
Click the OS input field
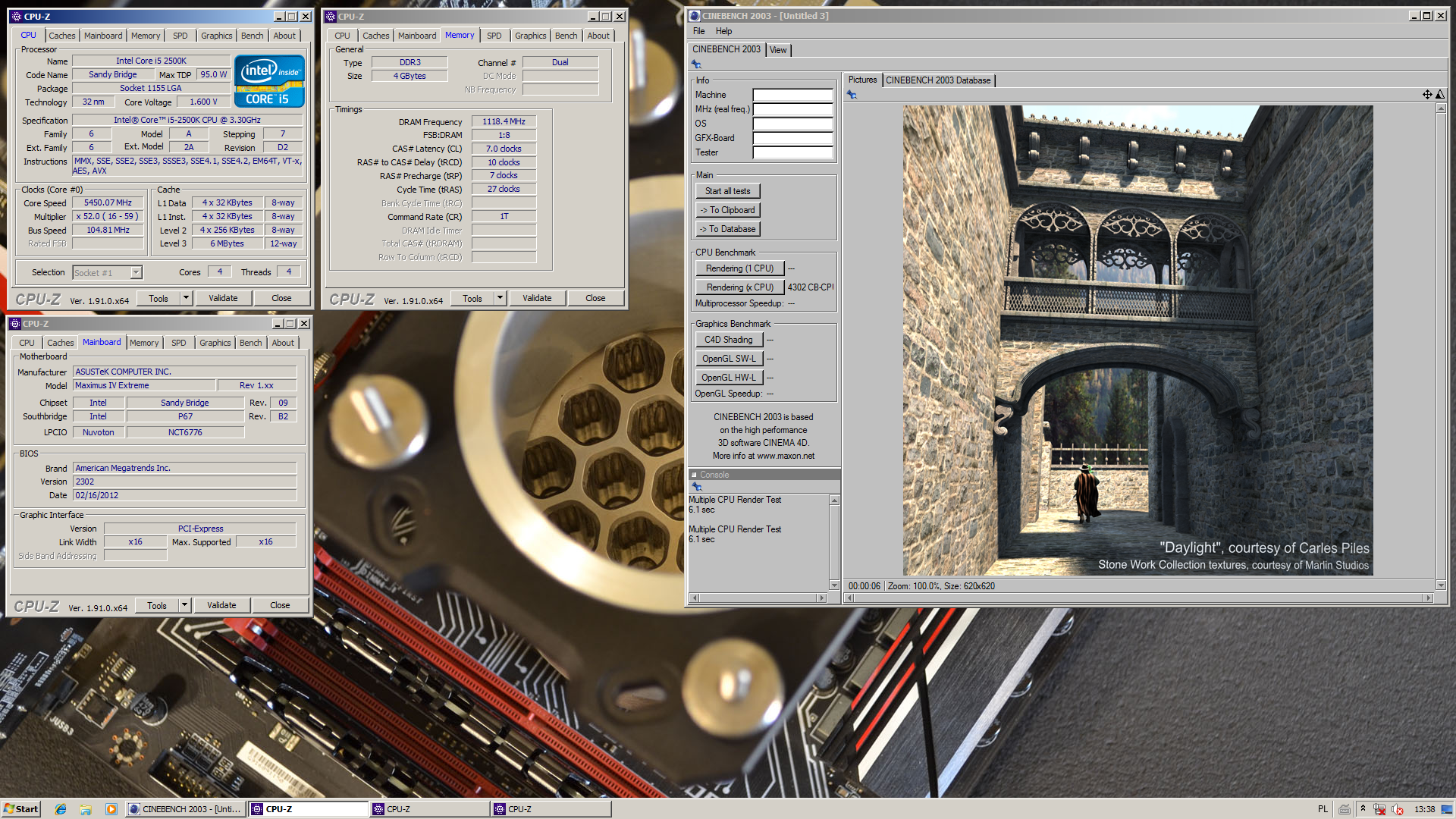792,124
